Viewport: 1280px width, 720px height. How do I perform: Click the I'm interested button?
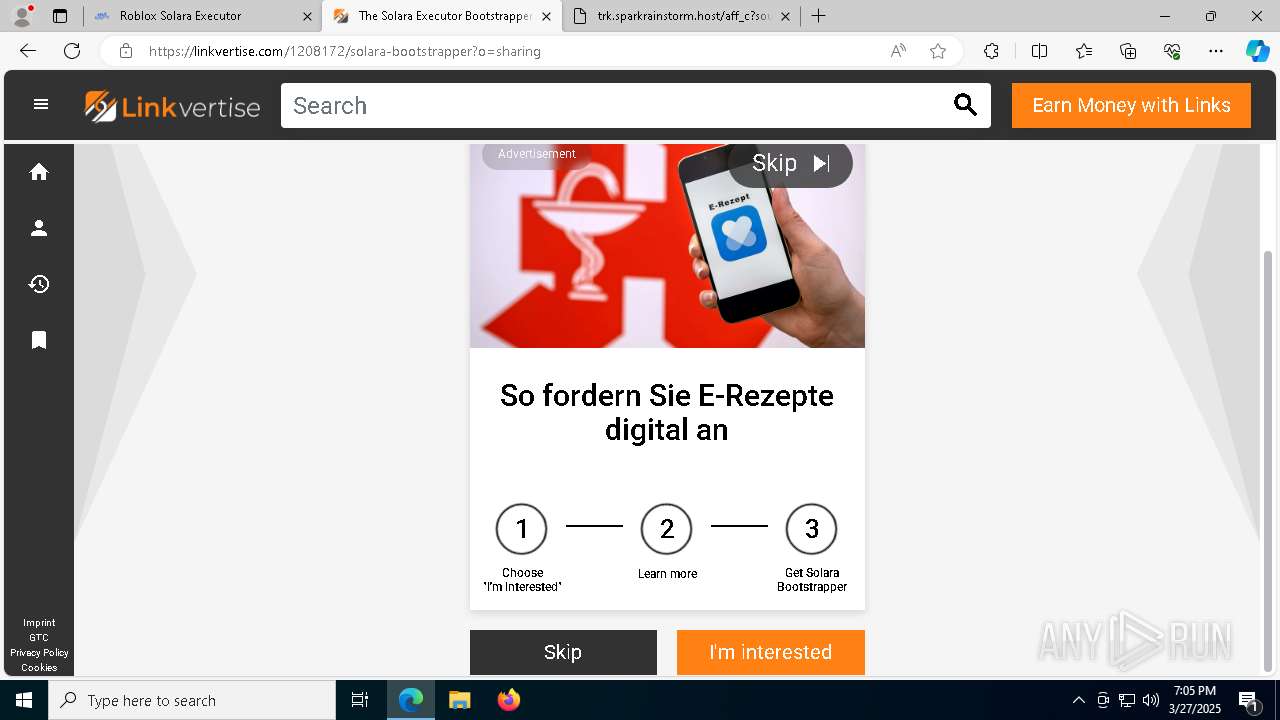[770, 652]
